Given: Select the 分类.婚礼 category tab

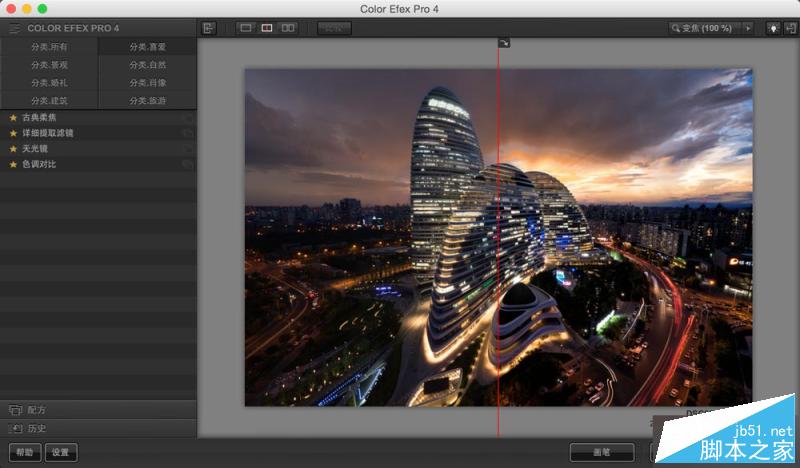Looking at the screenshot, I should coord(49,83).
